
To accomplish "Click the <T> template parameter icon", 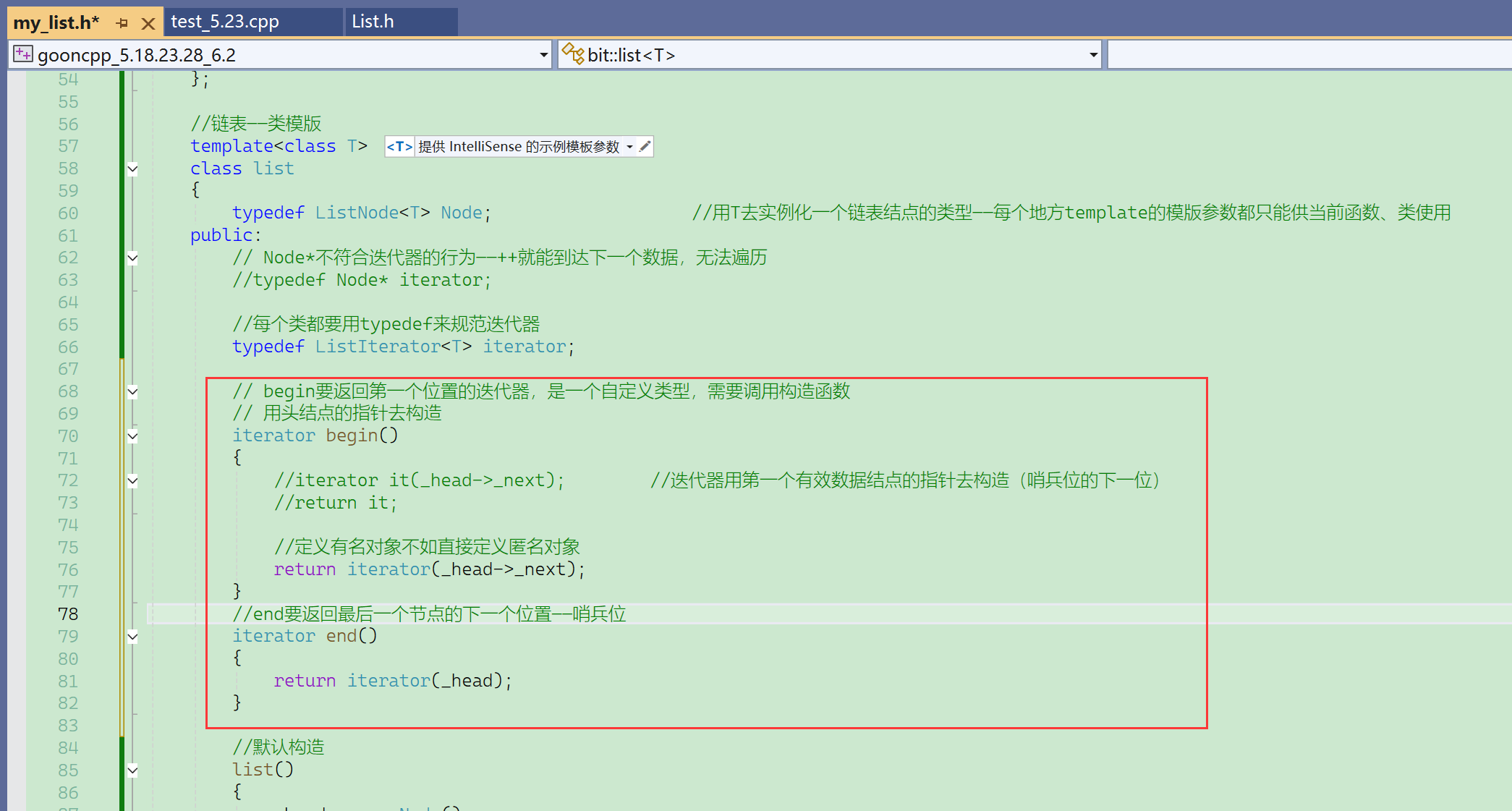I will [x=399, y=147].
